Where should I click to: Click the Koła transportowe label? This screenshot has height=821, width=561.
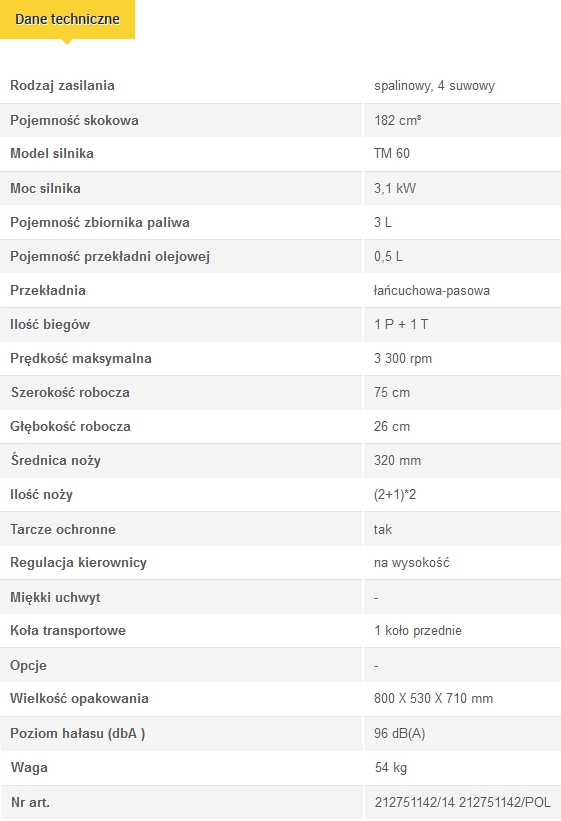point(68,630)
